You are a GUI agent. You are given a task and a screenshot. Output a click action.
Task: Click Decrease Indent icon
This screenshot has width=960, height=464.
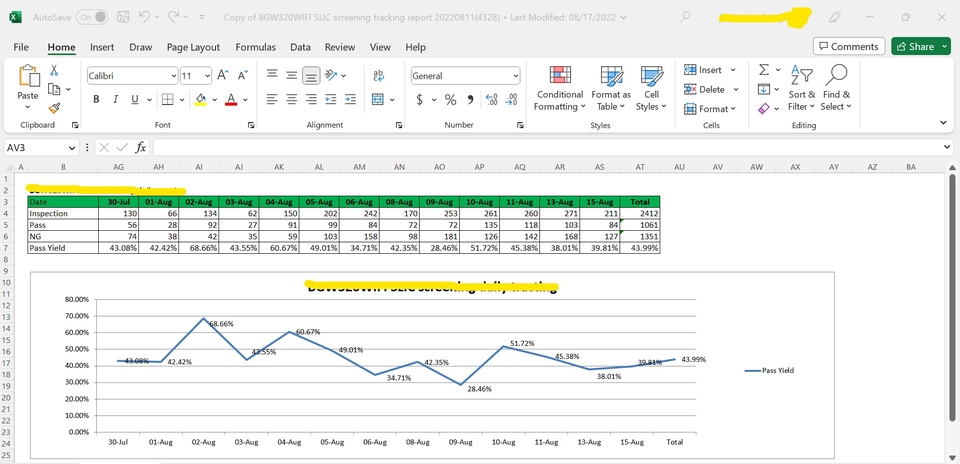331,99
